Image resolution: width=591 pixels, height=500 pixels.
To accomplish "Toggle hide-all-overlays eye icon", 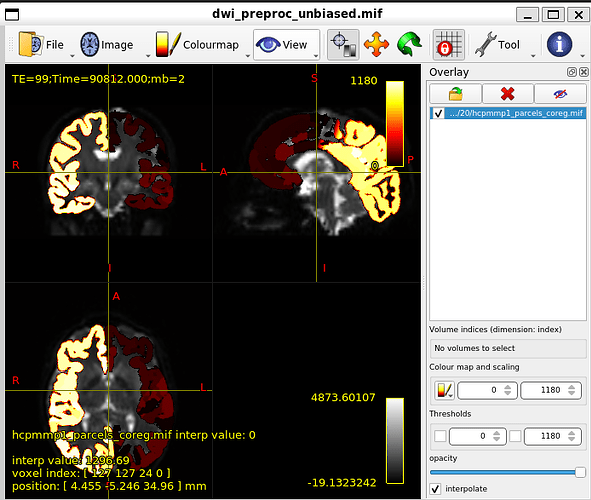I will click(x=560, y=93).
